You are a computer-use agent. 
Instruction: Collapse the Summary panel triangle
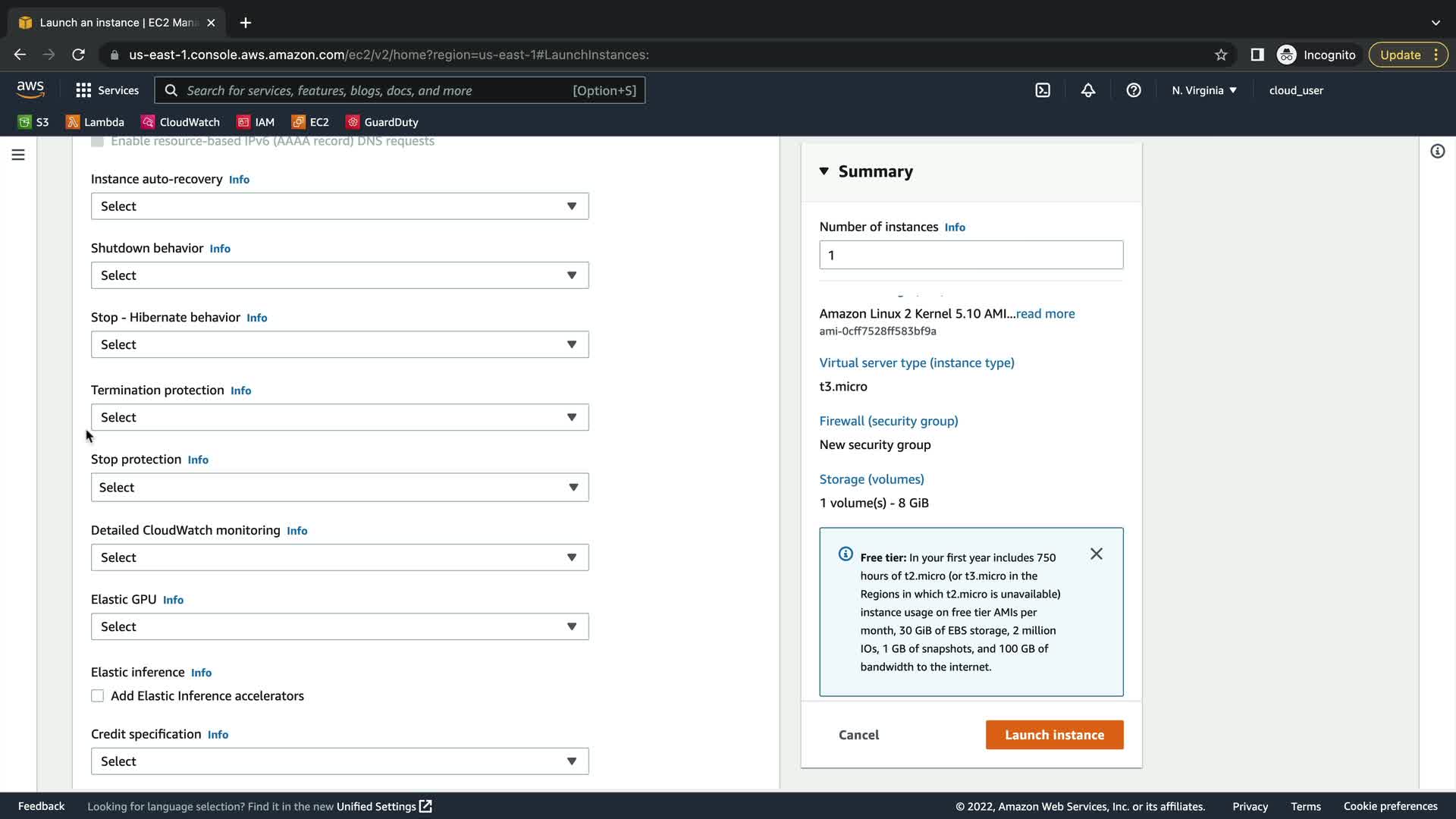[x=824, y=171]
